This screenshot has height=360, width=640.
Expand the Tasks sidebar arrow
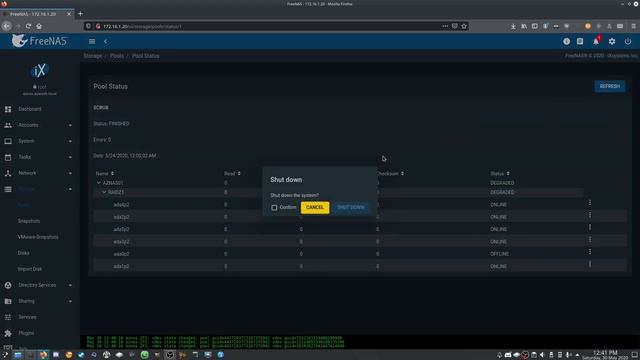pyautogui.click(x=70, y=157)
